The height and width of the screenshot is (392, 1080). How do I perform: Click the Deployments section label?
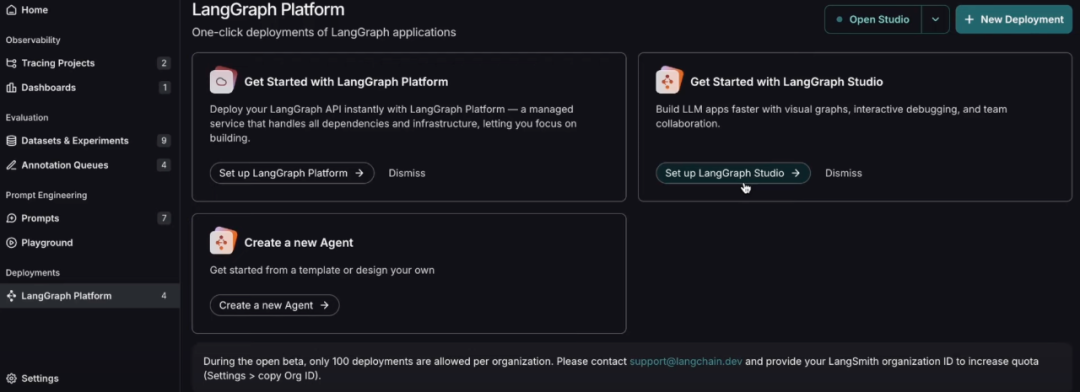pyautogui.click(x=32, y=273)
